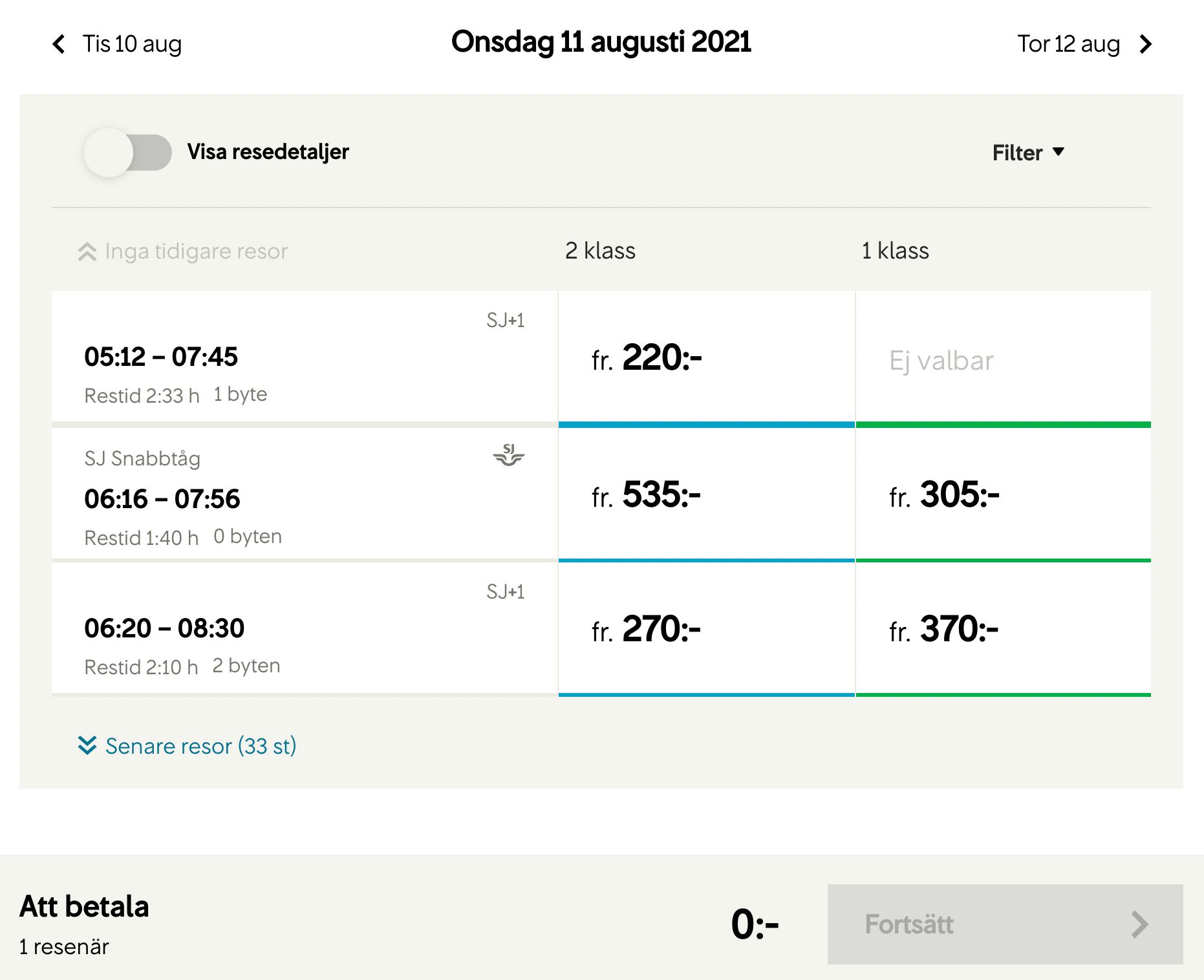
Task: Open the Filter dropdown
Action: pyautogui.click(x=1027, y=153)
